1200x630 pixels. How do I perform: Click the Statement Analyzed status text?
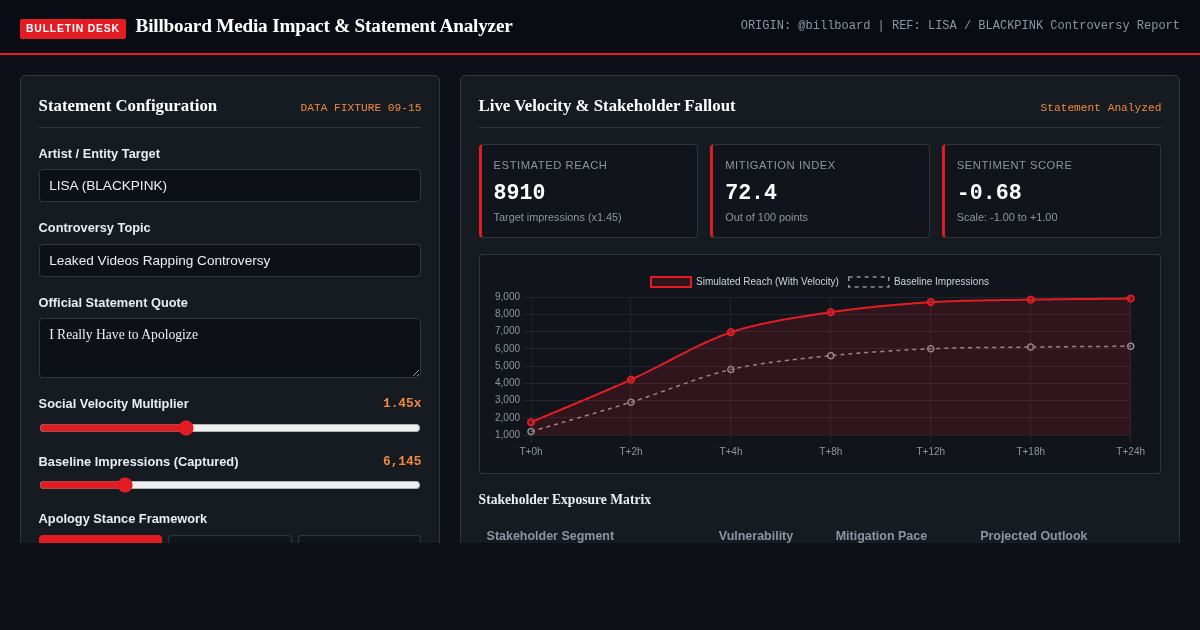pos(1101,108)
